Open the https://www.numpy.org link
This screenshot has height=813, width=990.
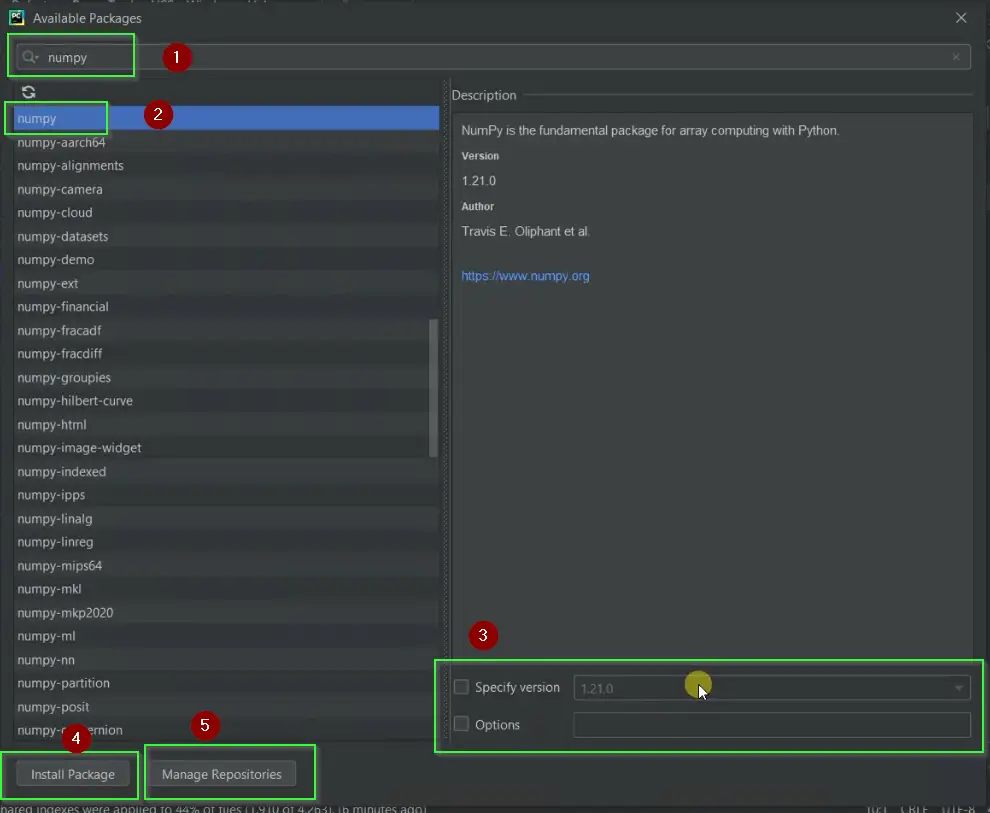coord(525,276)
